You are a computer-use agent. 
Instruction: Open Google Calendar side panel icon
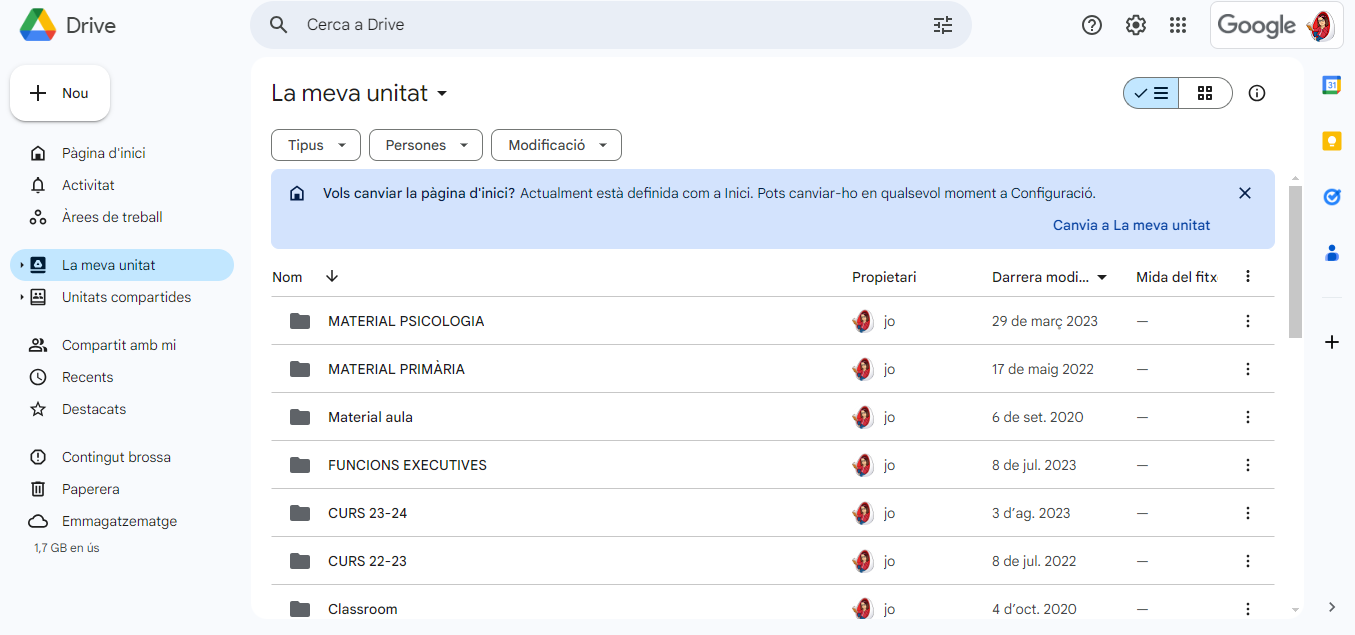(1331, 86)
